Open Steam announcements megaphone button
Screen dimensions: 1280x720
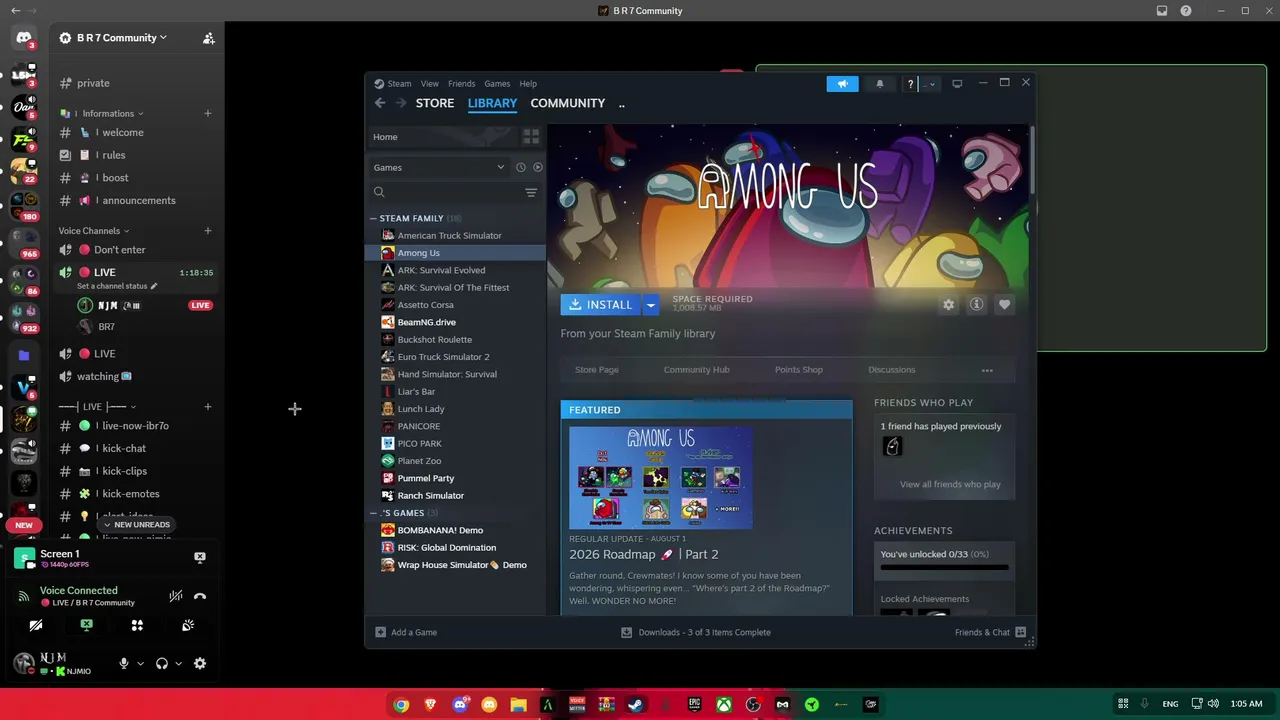[x=842, y=84]
